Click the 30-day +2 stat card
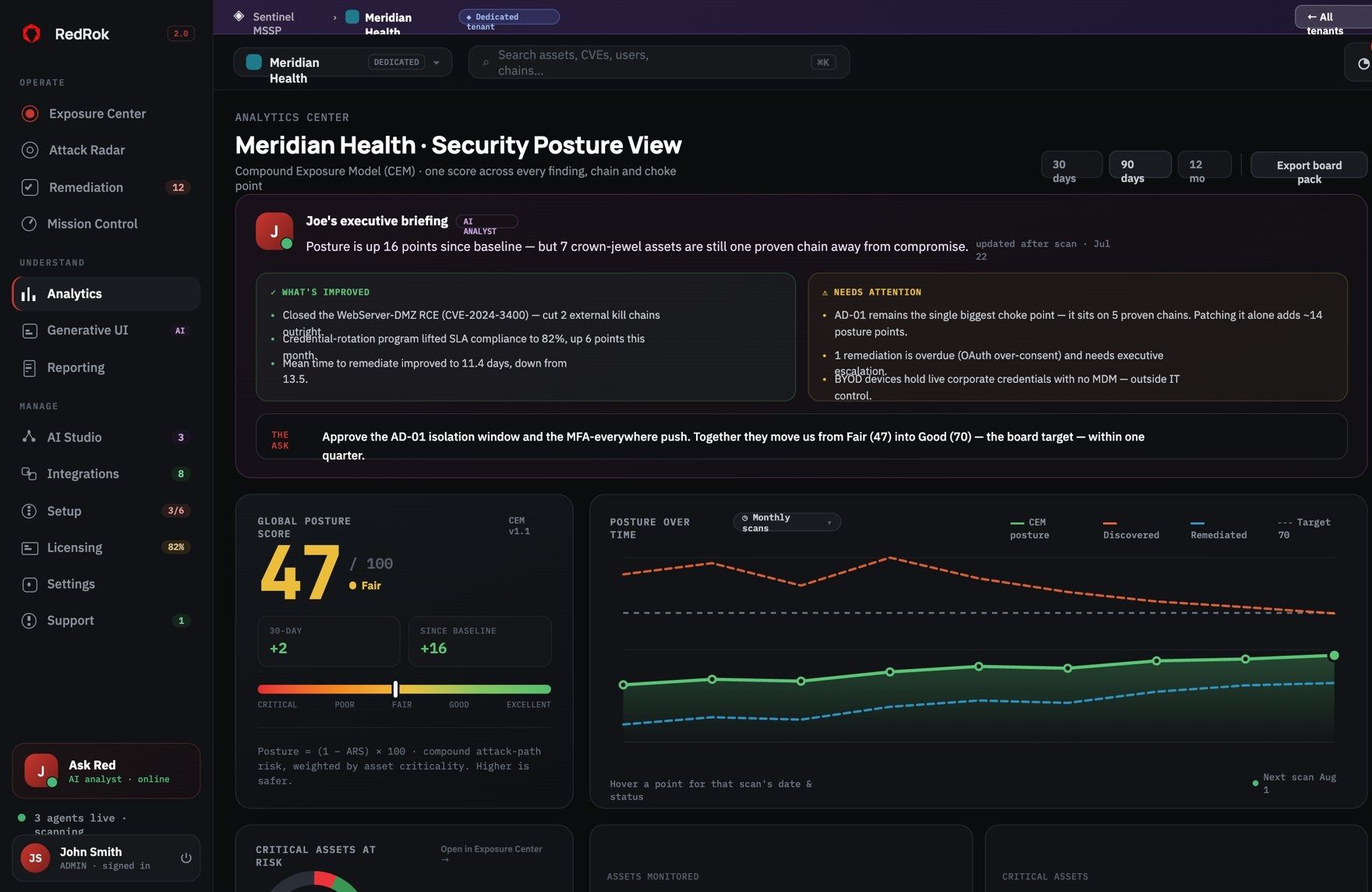This screenshot has height=892, width=1372. [x=329, y=641]
